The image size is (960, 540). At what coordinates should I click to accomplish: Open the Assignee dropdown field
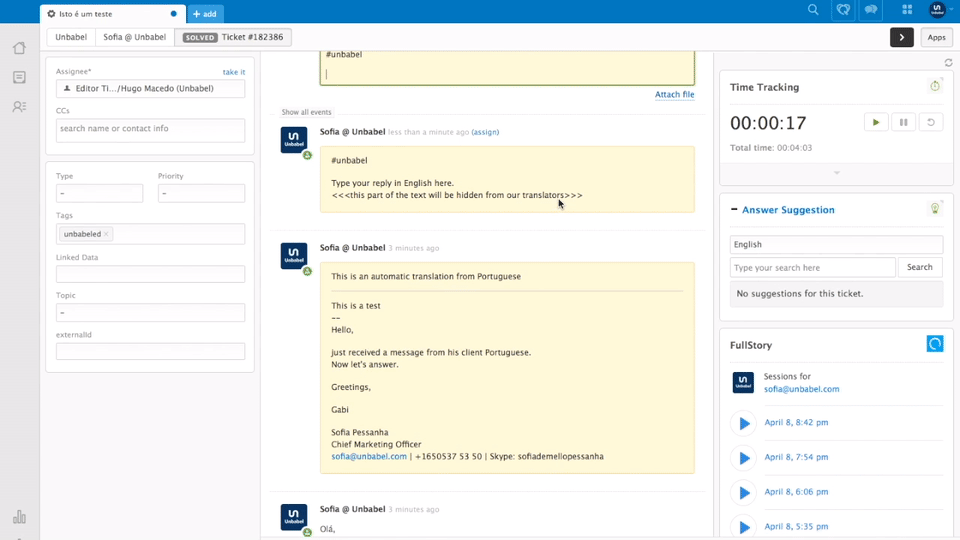tap(151, 88)
